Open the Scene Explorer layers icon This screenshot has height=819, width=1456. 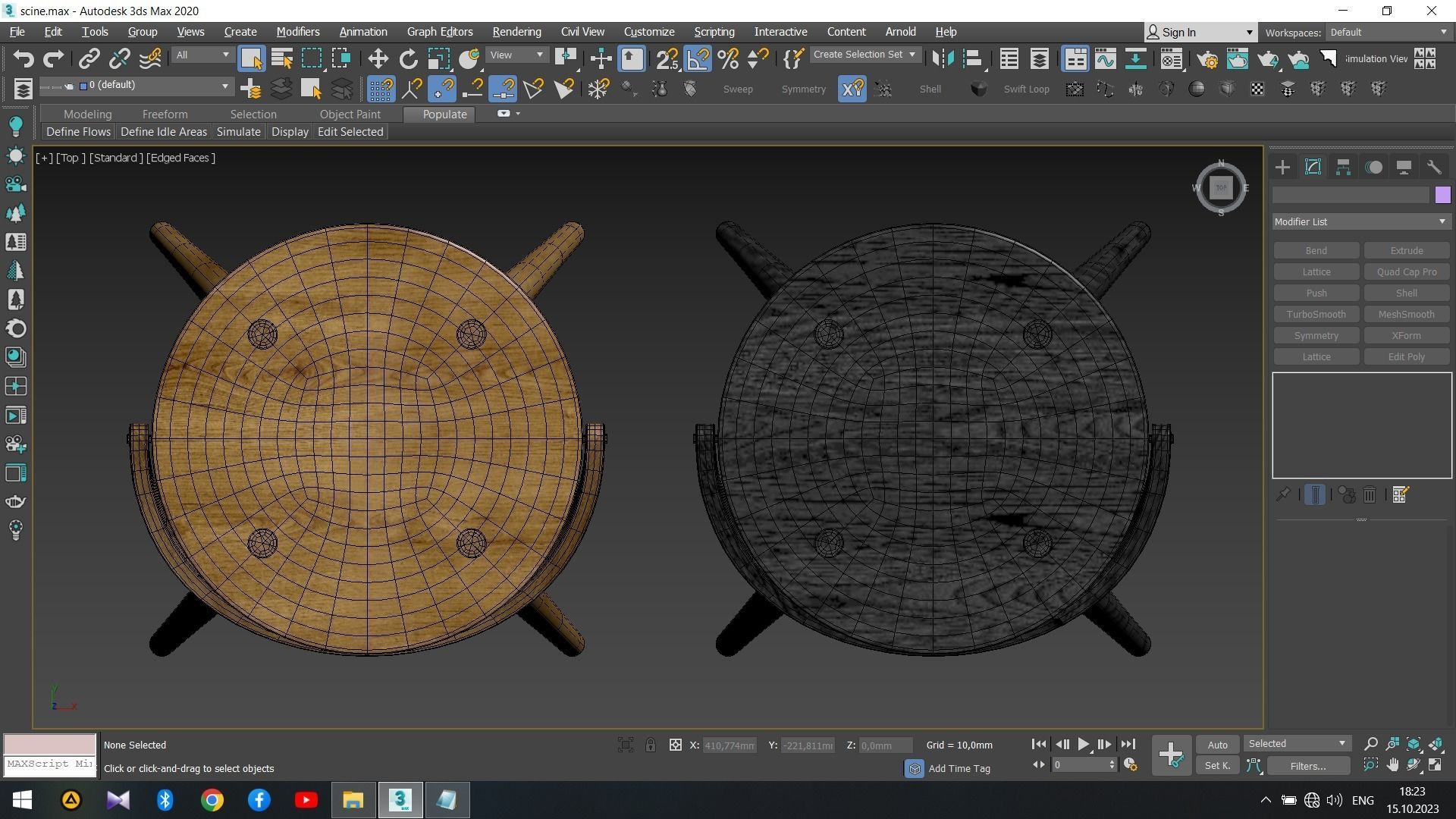click(x=23, y=89)
